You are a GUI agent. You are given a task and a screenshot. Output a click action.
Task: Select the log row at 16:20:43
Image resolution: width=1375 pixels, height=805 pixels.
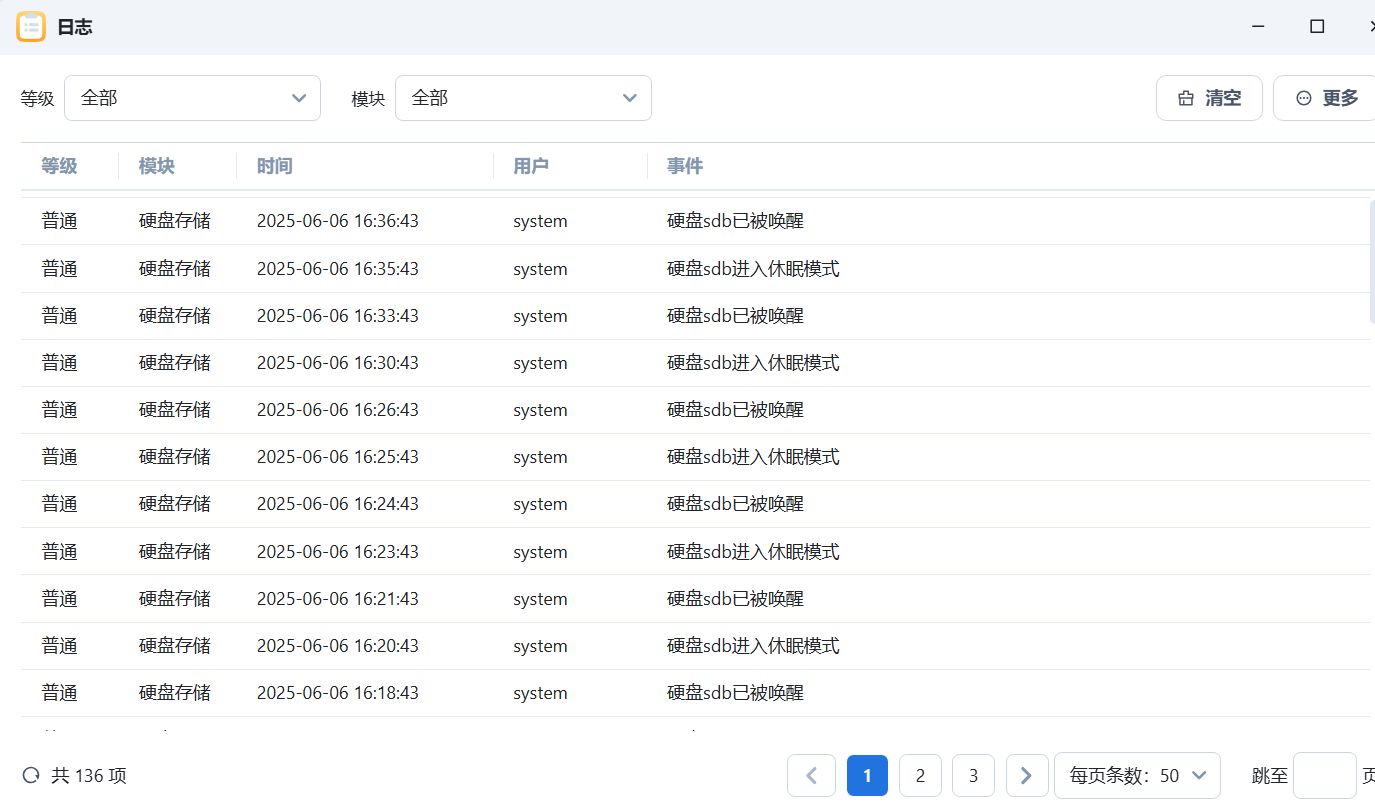pyautogui.click(x=695, y=646)
